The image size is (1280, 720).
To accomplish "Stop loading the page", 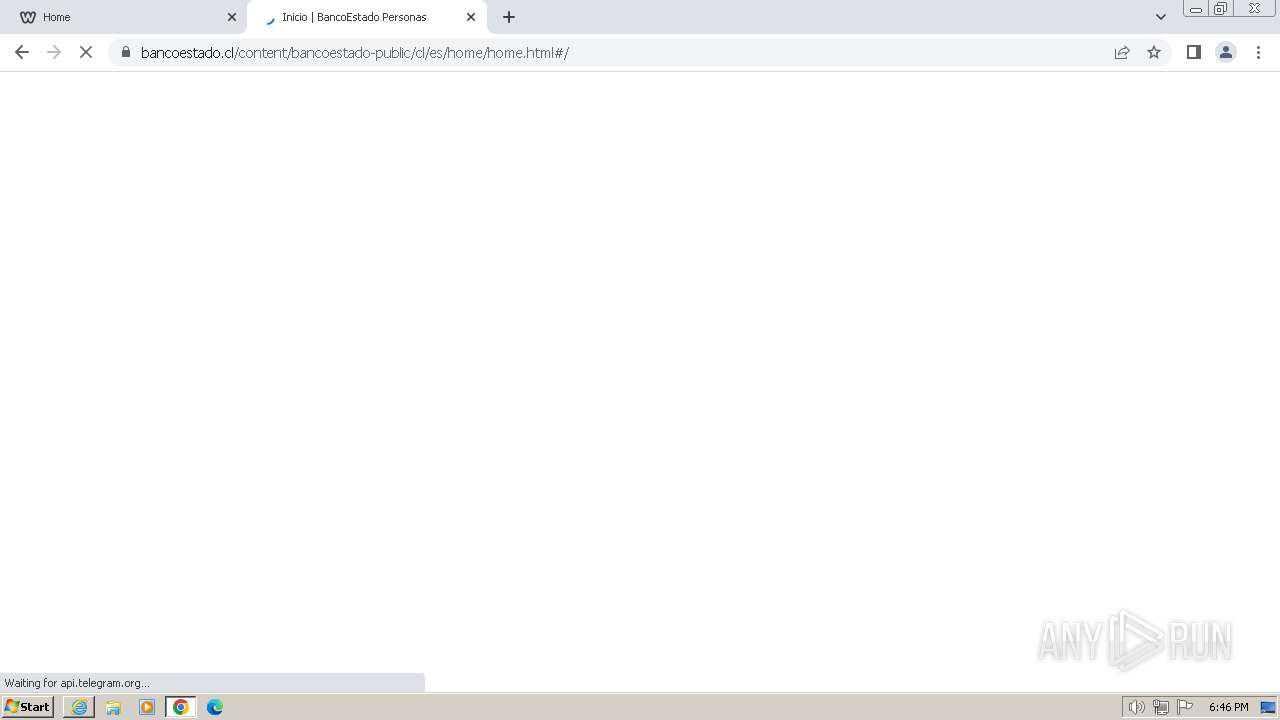I will tap(86, 52).
